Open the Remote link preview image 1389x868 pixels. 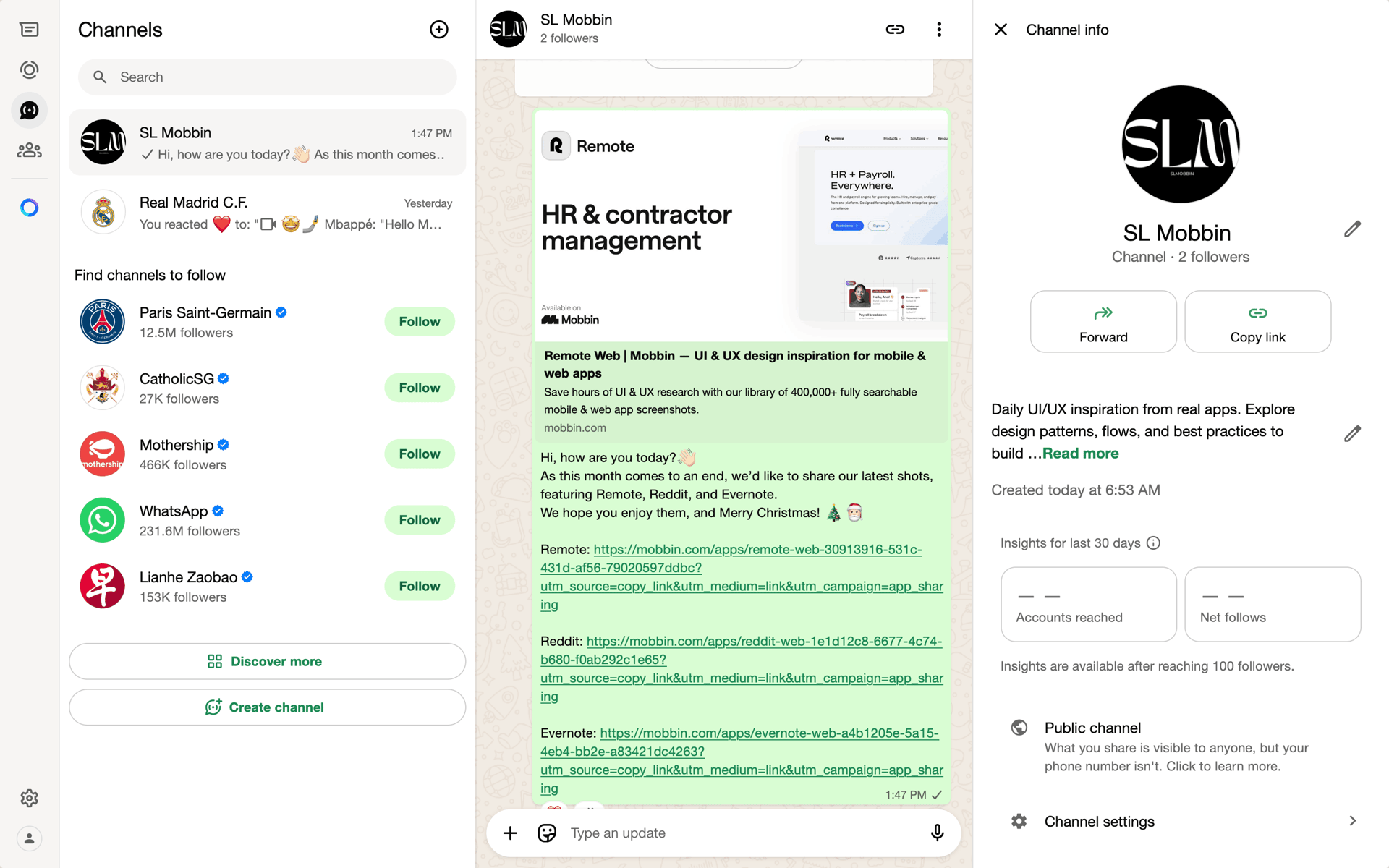click(742, 226)
